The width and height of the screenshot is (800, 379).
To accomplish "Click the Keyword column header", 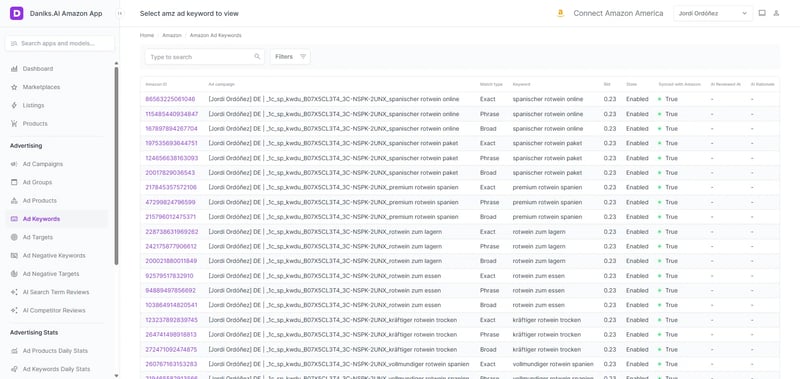I will tap(521, 84).
